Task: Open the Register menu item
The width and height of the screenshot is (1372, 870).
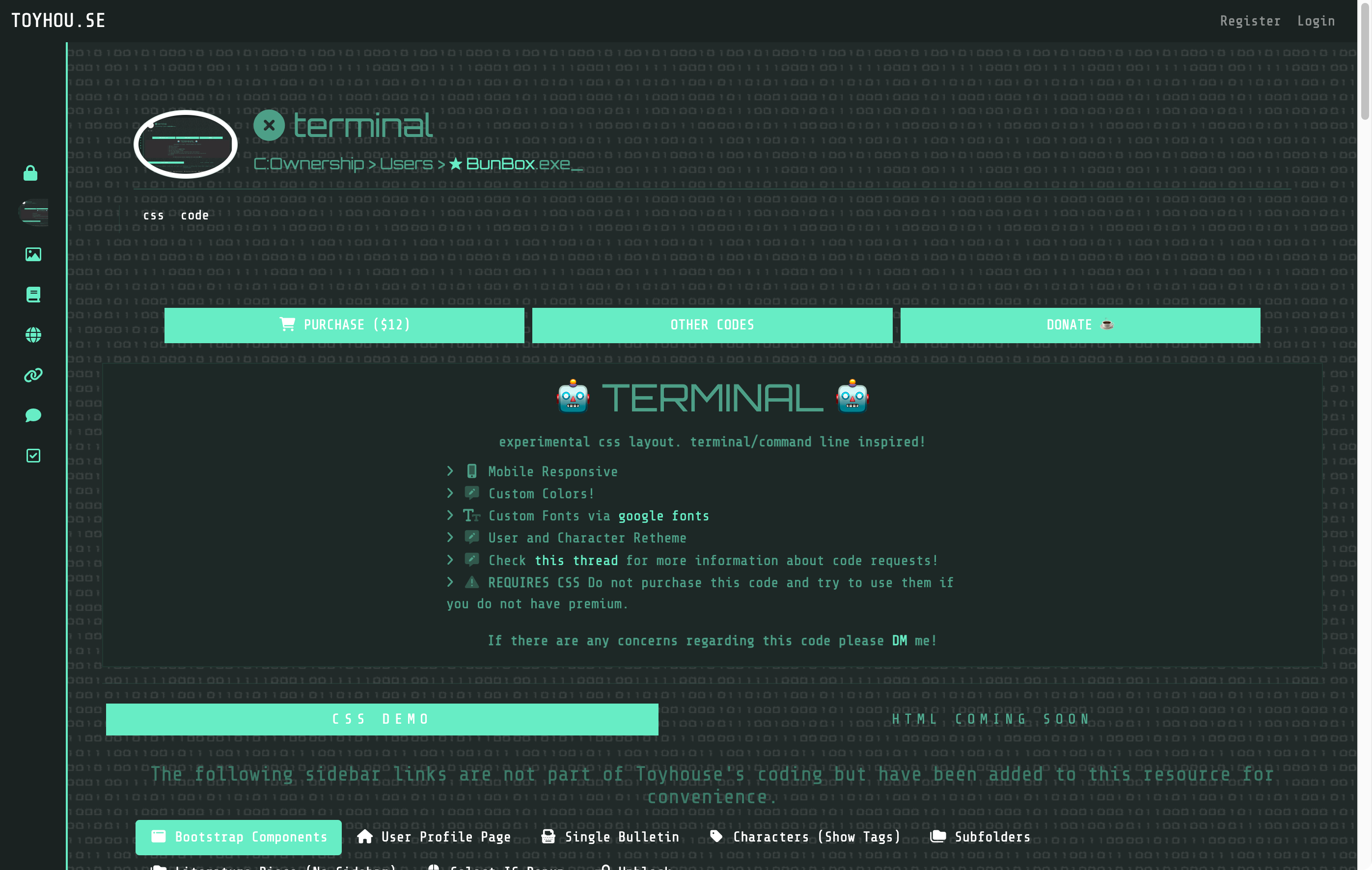Action: coord(1250,21)
